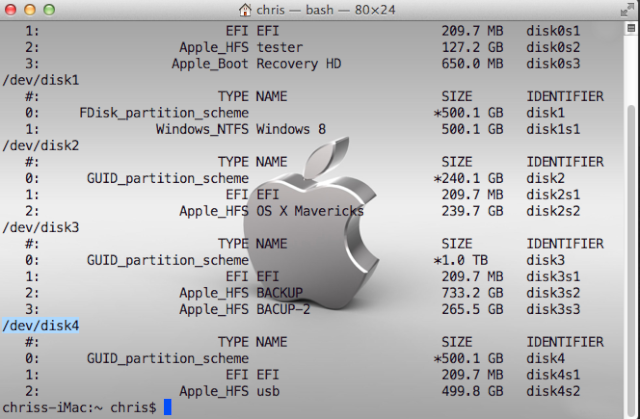Screen dimensions: 640x419
Task: Click the identifier disk0s3
Action: pyautogui.click(x=553, y=64)
